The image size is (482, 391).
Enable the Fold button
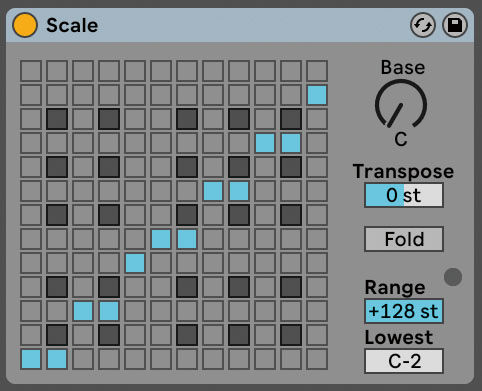pos(404,239)
